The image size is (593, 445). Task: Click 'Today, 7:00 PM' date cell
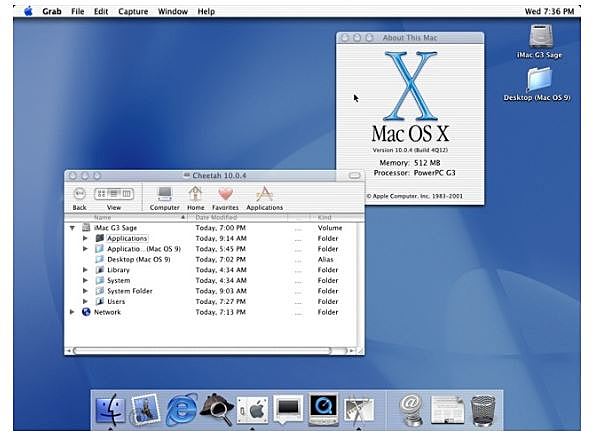[x=220, y=228]
